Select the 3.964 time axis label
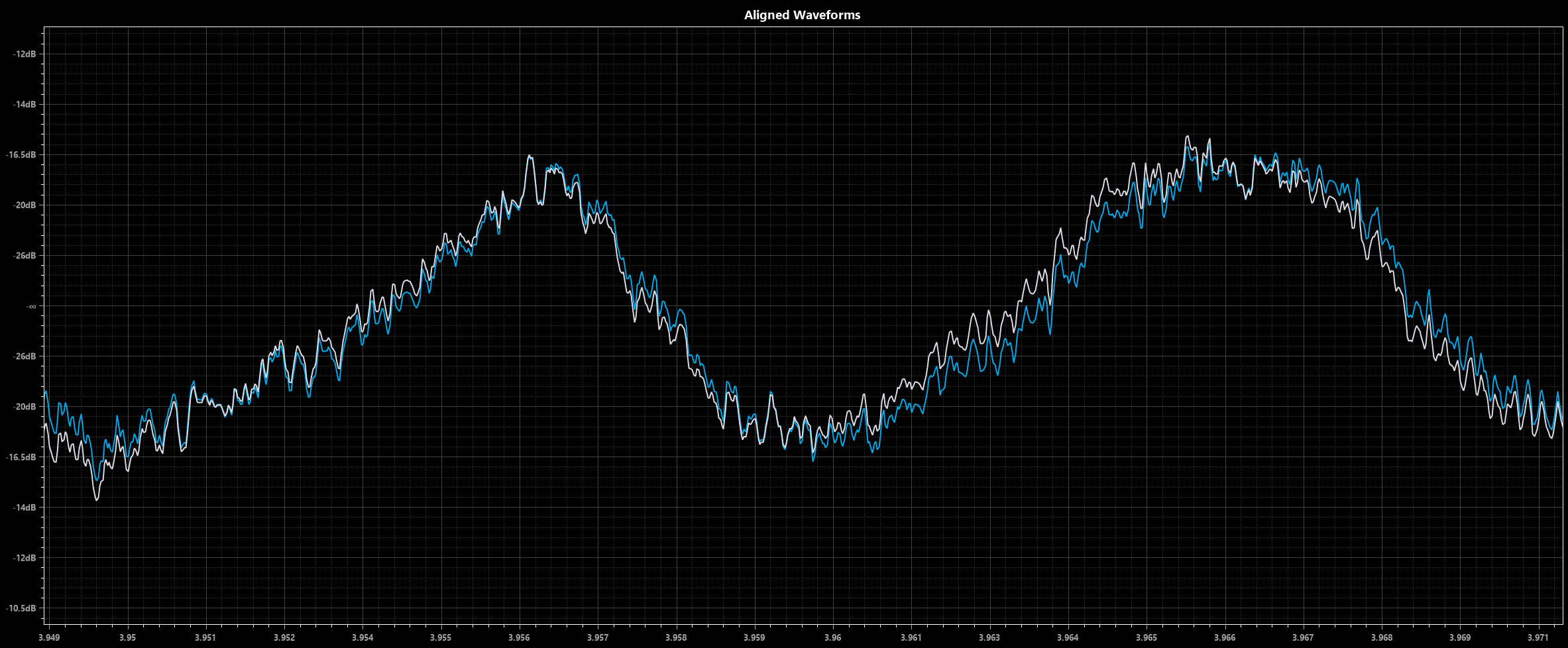The width and height of the screenshot is (1568, 648). [1068, 638]
